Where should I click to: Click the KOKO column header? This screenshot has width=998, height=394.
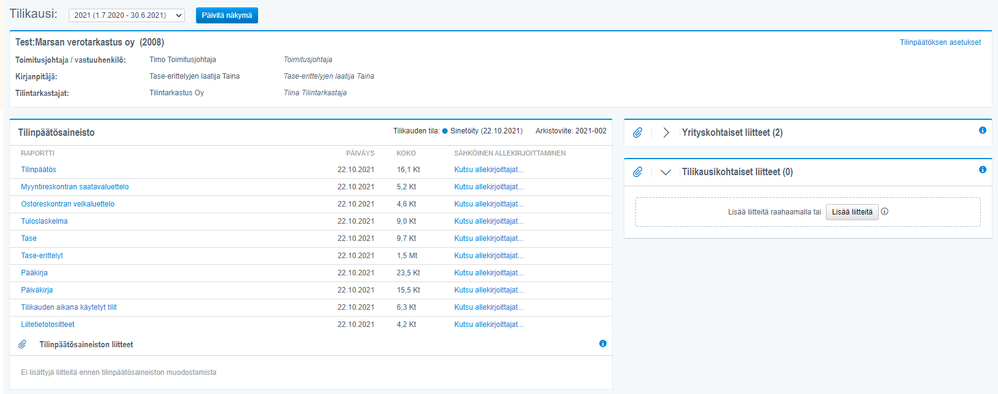[405, 153]
